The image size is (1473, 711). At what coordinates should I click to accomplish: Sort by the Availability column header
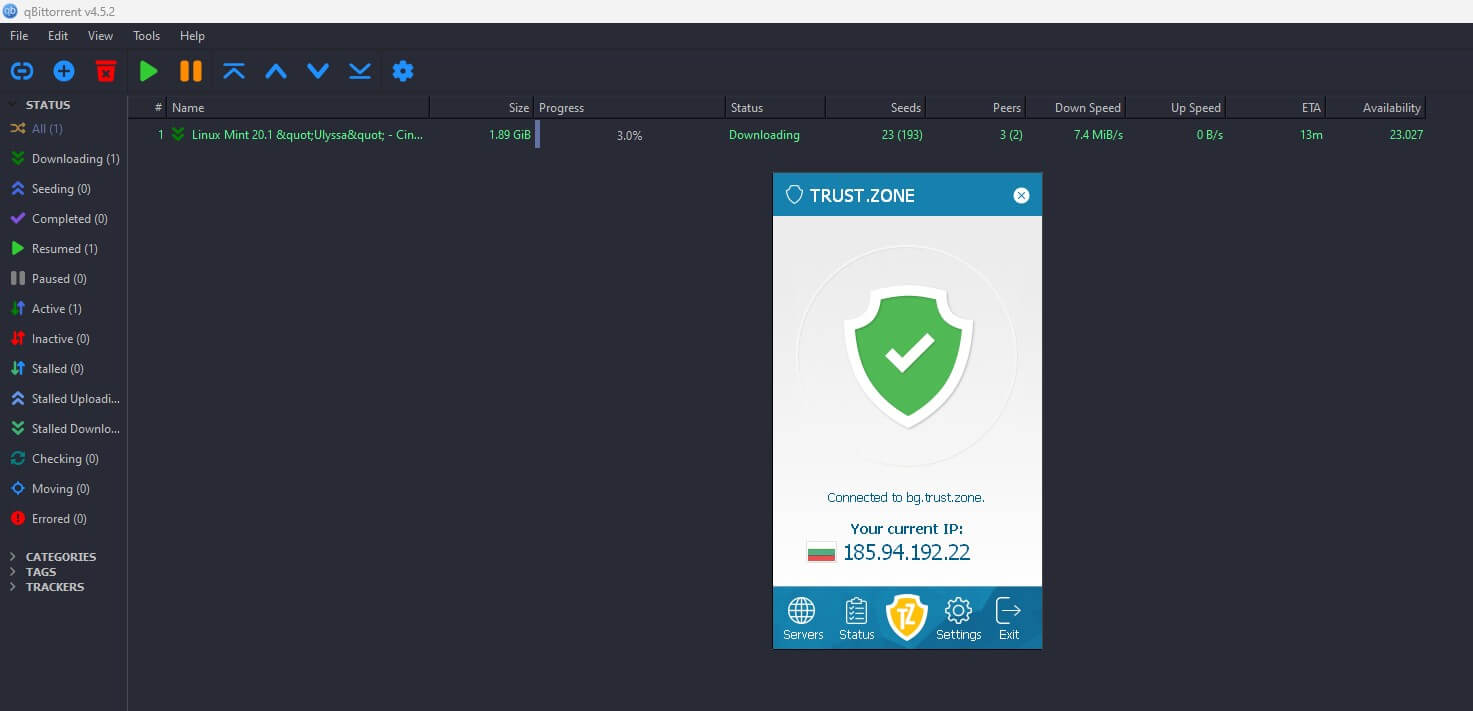(x=1375, y=108)
